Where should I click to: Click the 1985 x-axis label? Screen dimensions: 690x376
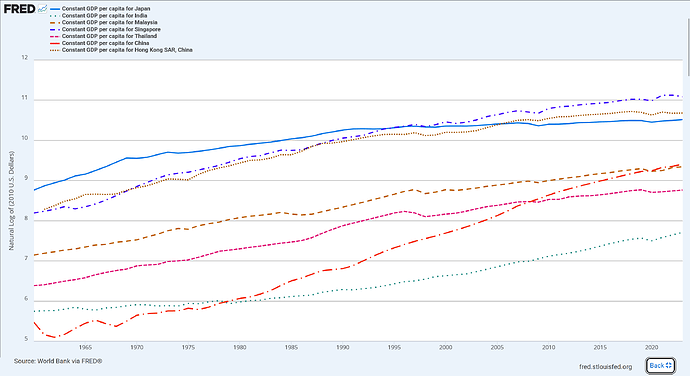(x=291, y=347)
